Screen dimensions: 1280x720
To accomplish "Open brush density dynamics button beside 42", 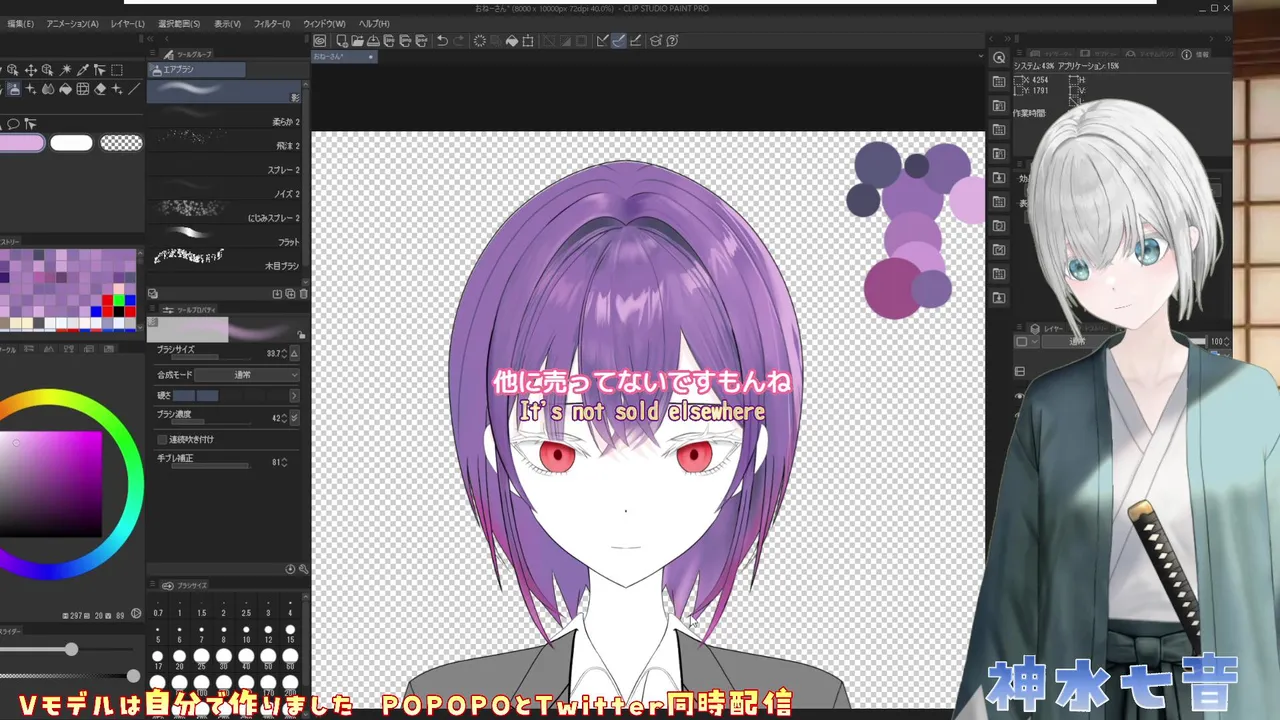I will pyautogui.click(x=294, y=418).
